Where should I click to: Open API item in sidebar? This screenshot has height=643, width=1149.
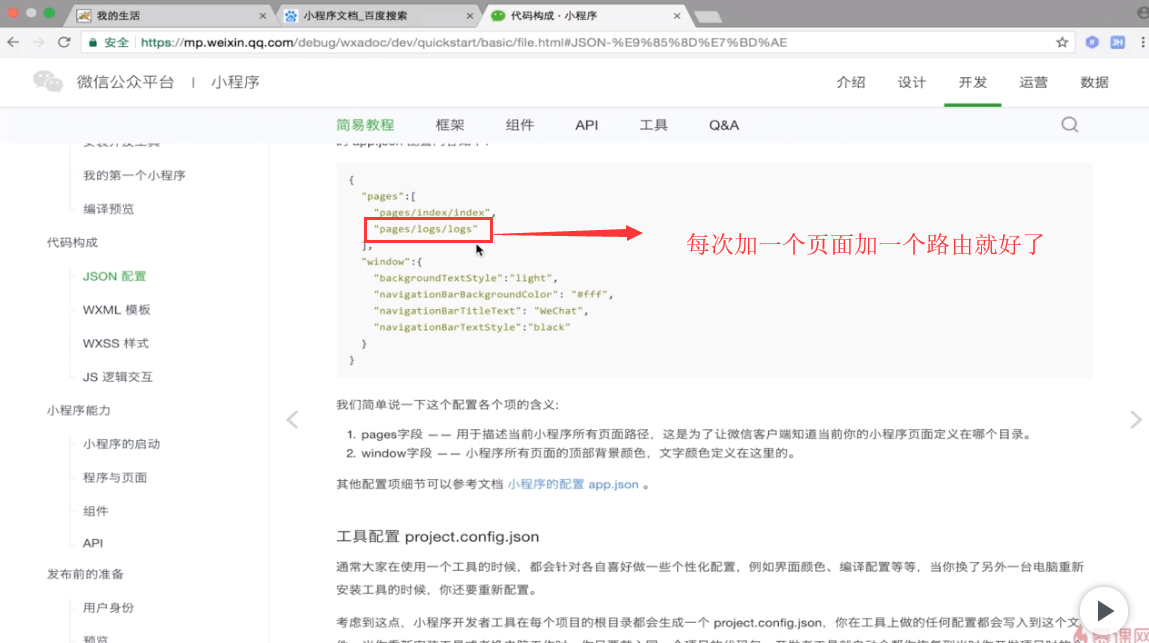(93, 543)
